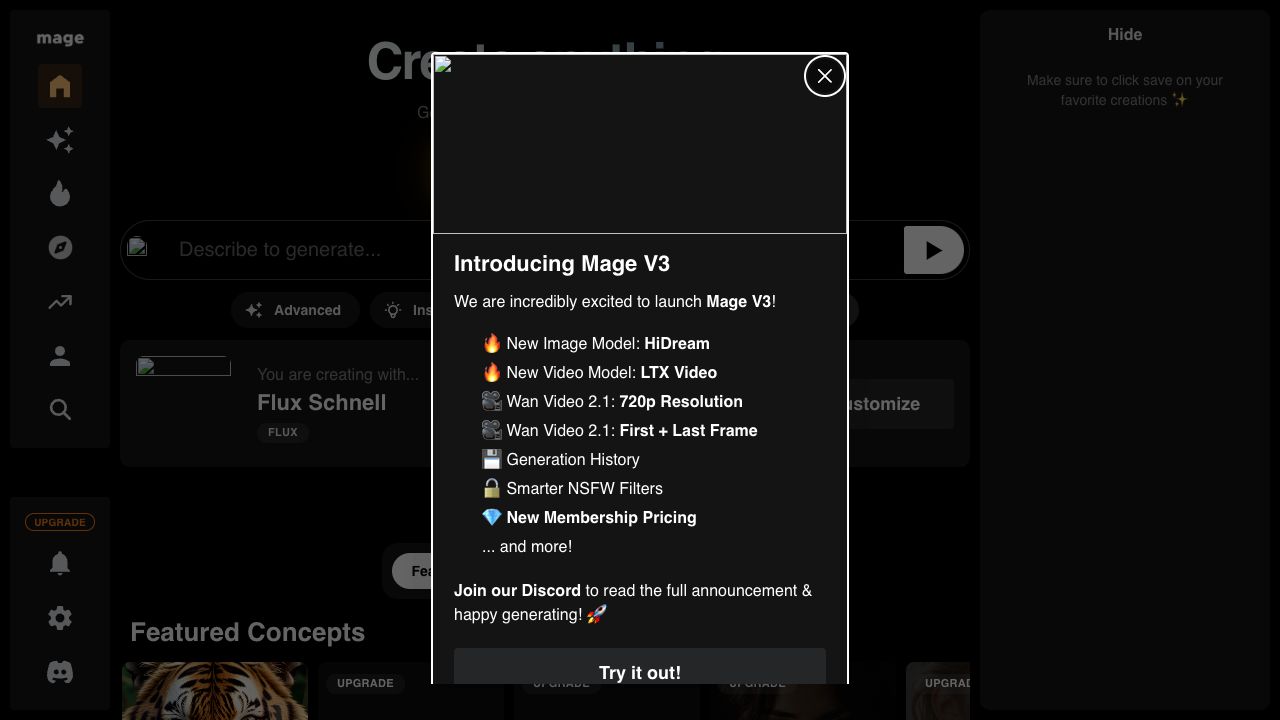Screen dimensions: 1280x720
Task: Open the Profile person icon
Action: [60, 356]
